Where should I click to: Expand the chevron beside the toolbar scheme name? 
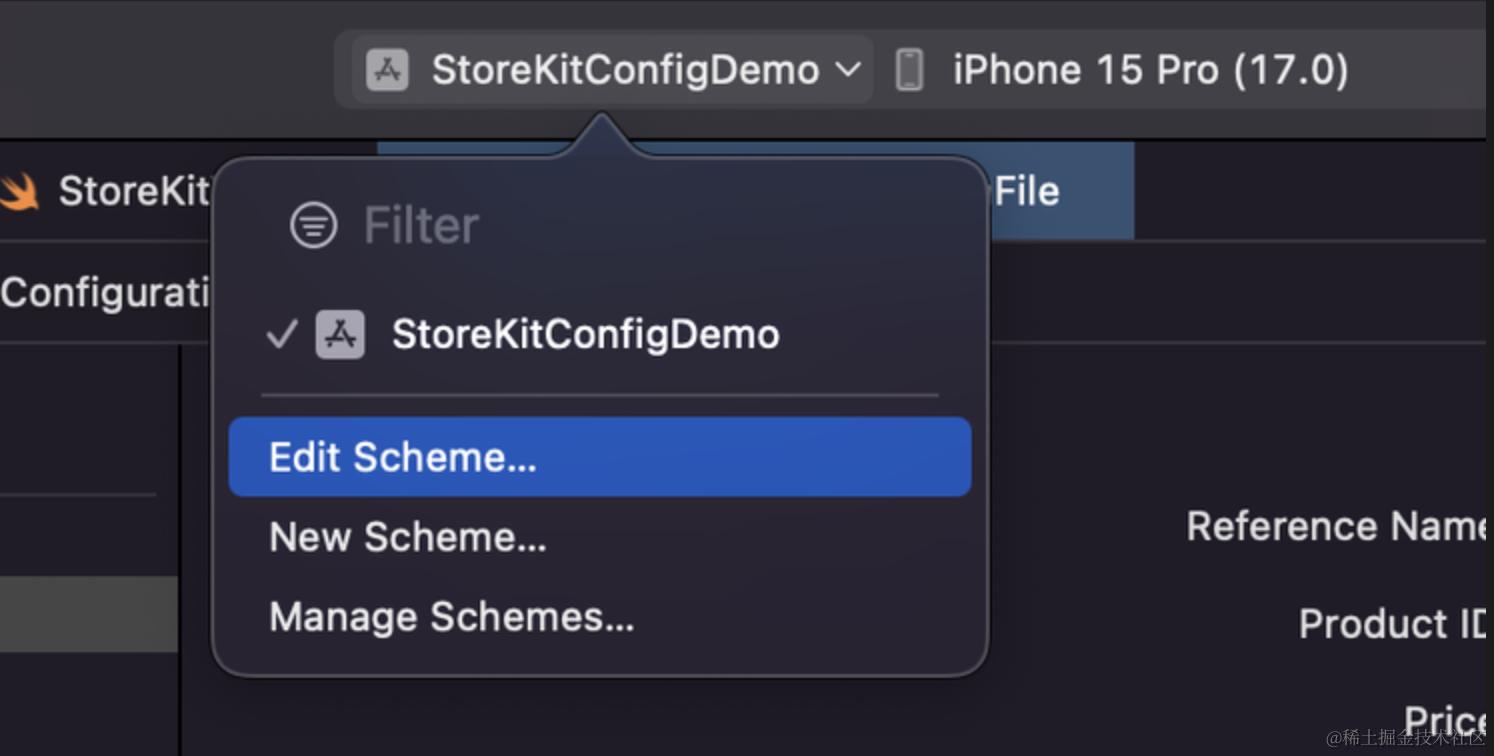tap(847, 70)
